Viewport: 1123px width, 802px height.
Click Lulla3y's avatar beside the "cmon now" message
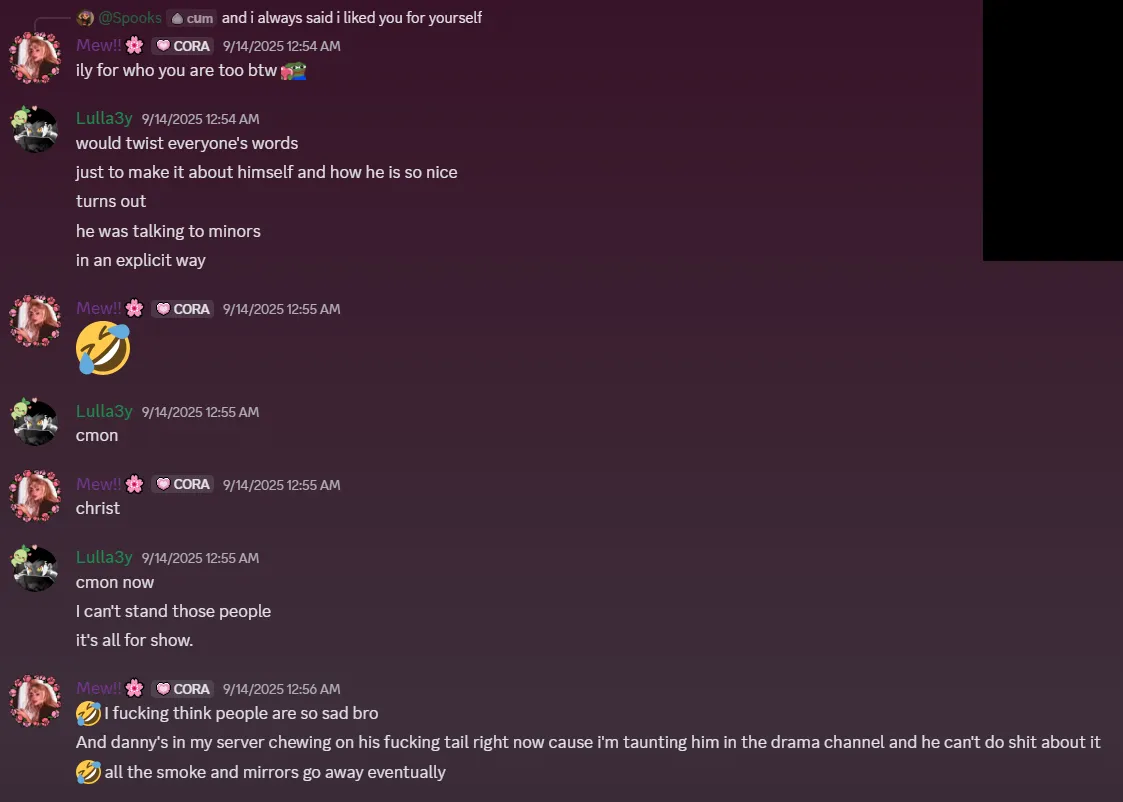point(35,569)
